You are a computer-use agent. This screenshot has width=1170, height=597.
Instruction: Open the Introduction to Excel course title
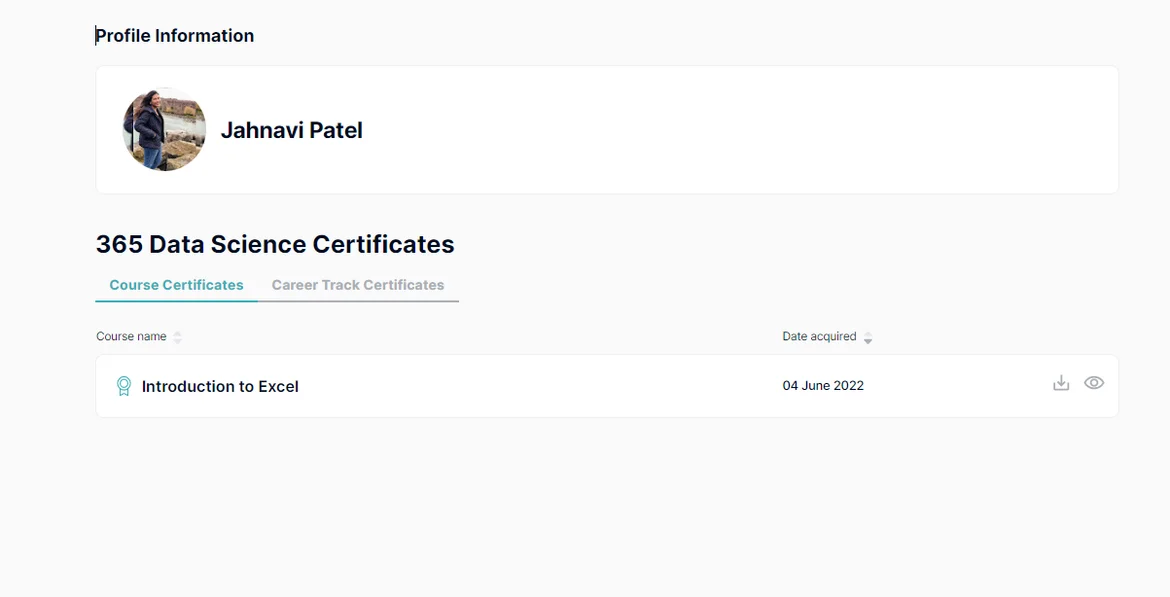220,386
